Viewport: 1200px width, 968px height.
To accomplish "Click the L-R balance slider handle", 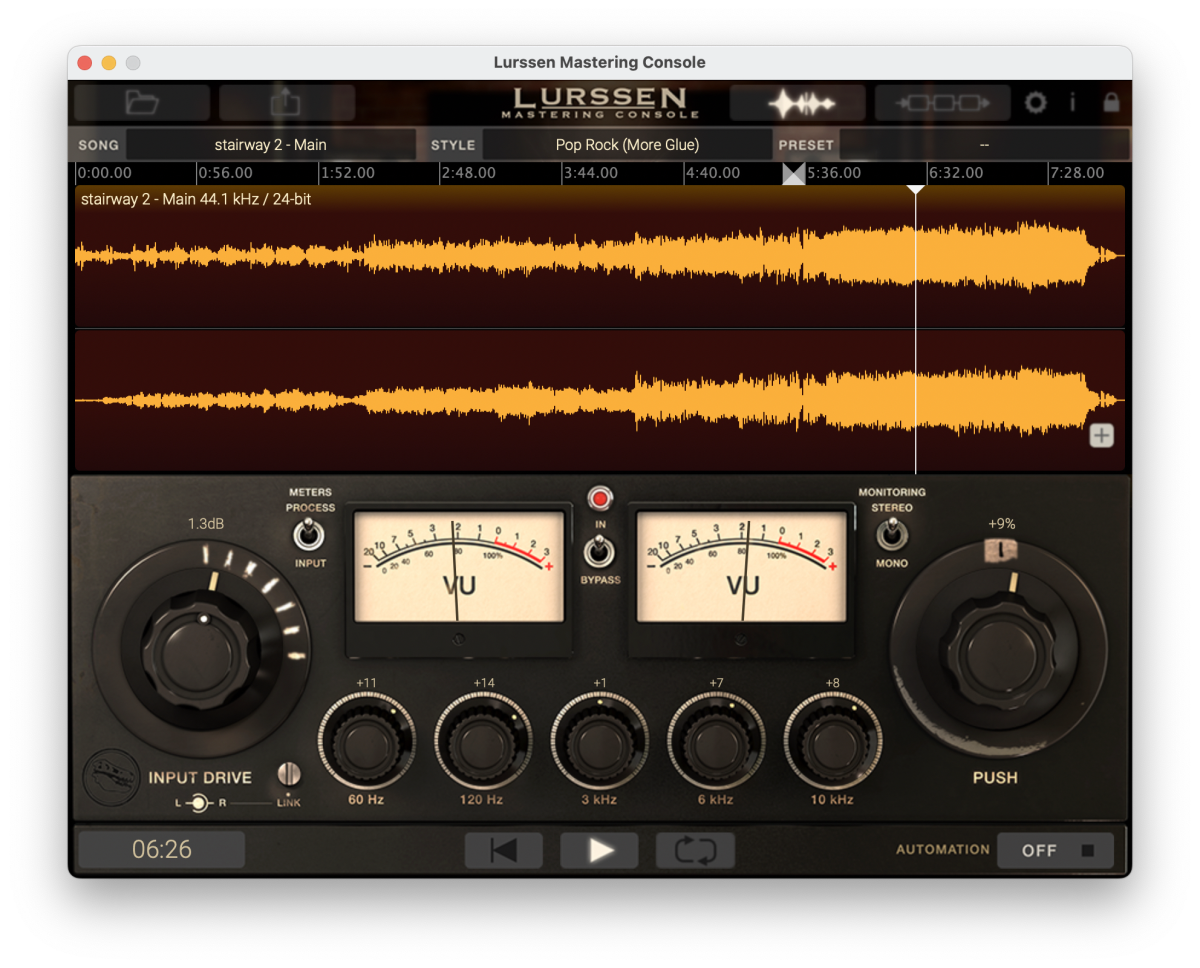I will (200, 802).
